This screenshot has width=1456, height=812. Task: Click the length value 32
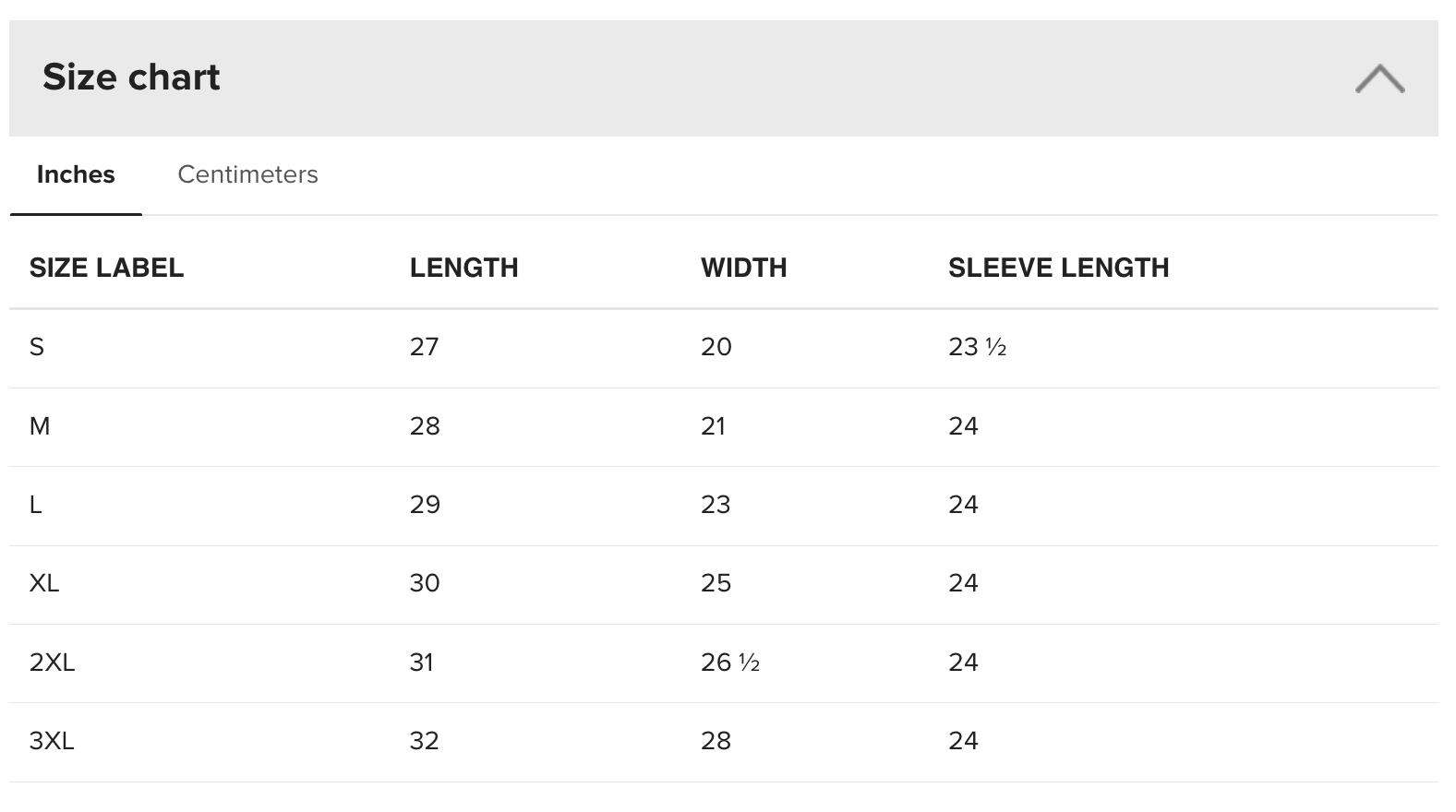425,741
